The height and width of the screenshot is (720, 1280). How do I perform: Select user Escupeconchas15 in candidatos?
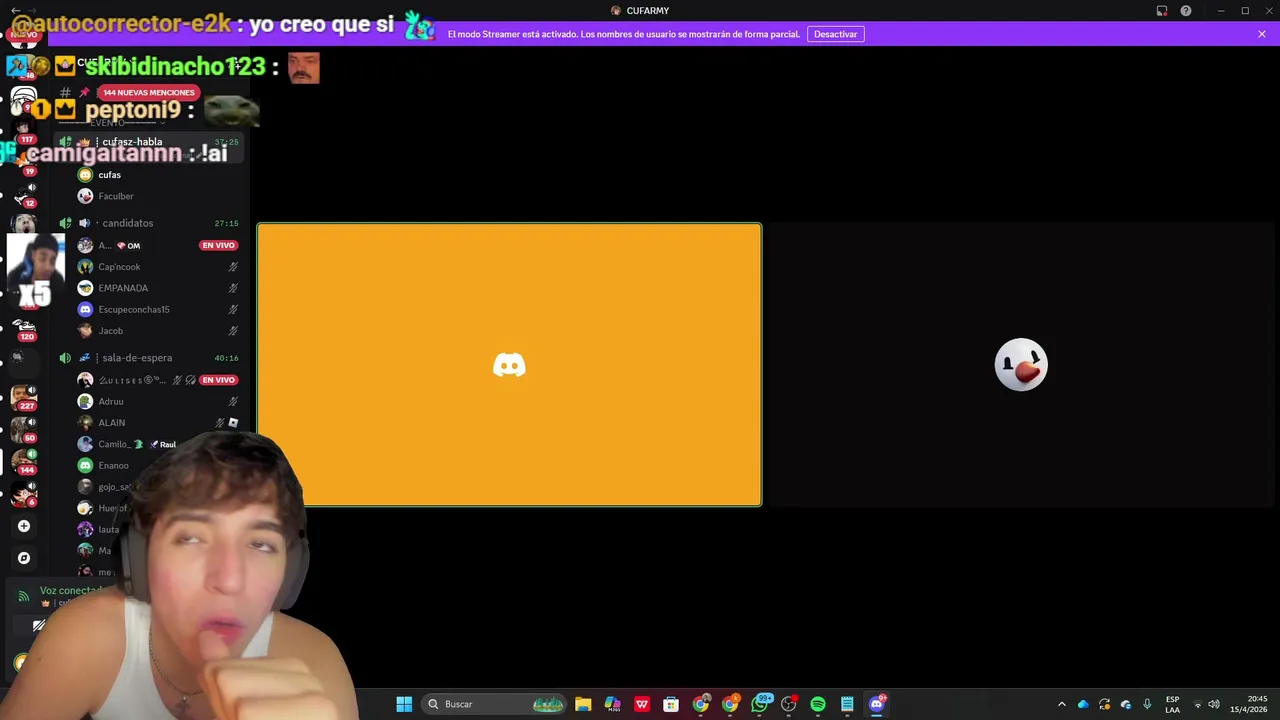click(134, 310)
